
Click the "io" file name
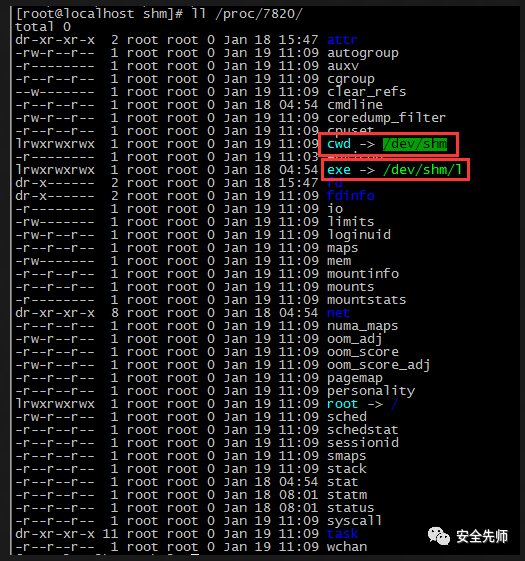point(335,209)
